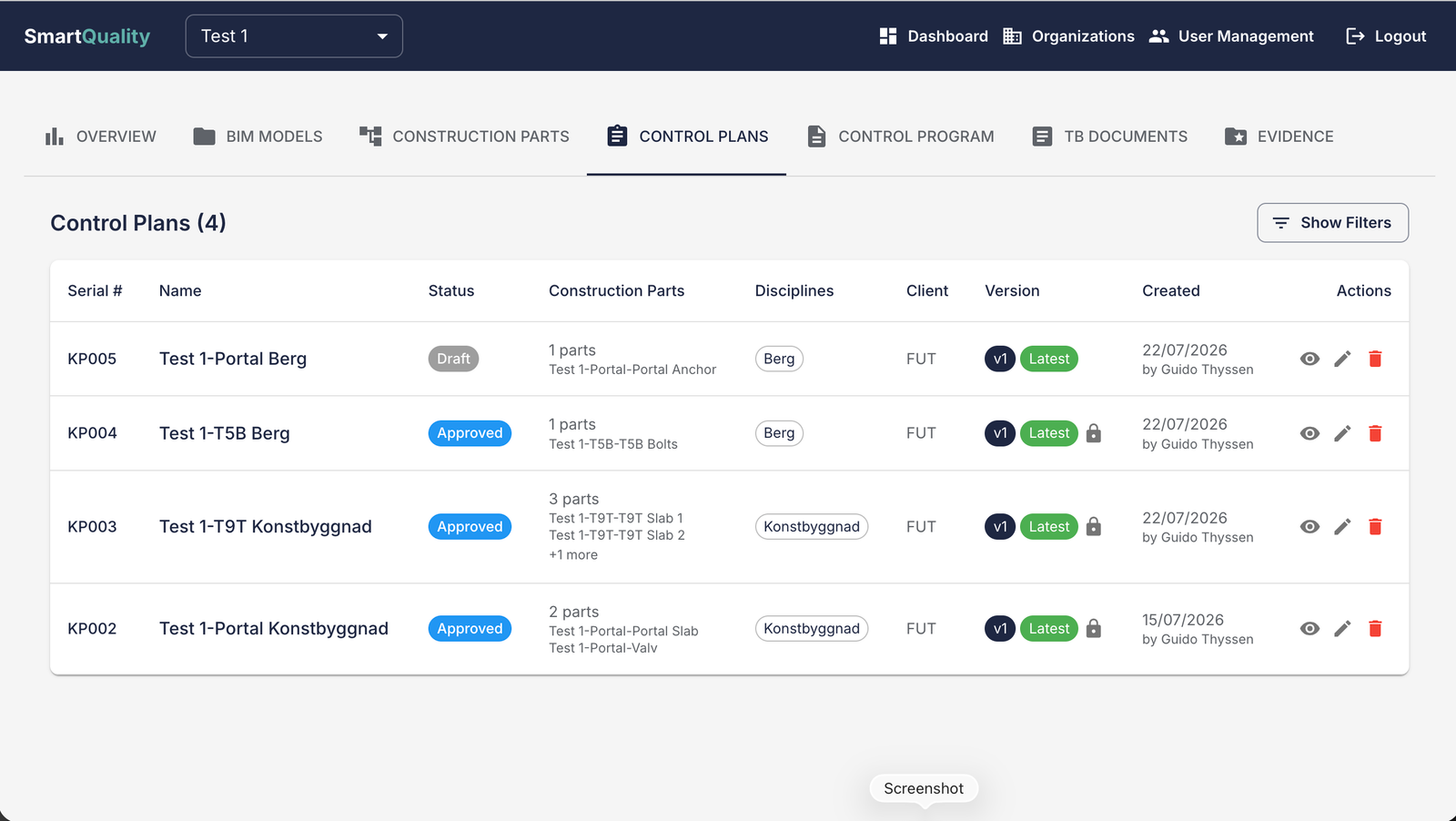Viewport: 1456px width, 821px height.
Task: Click the 'Control Plans (4)' heading
Action: click(138, 223)
